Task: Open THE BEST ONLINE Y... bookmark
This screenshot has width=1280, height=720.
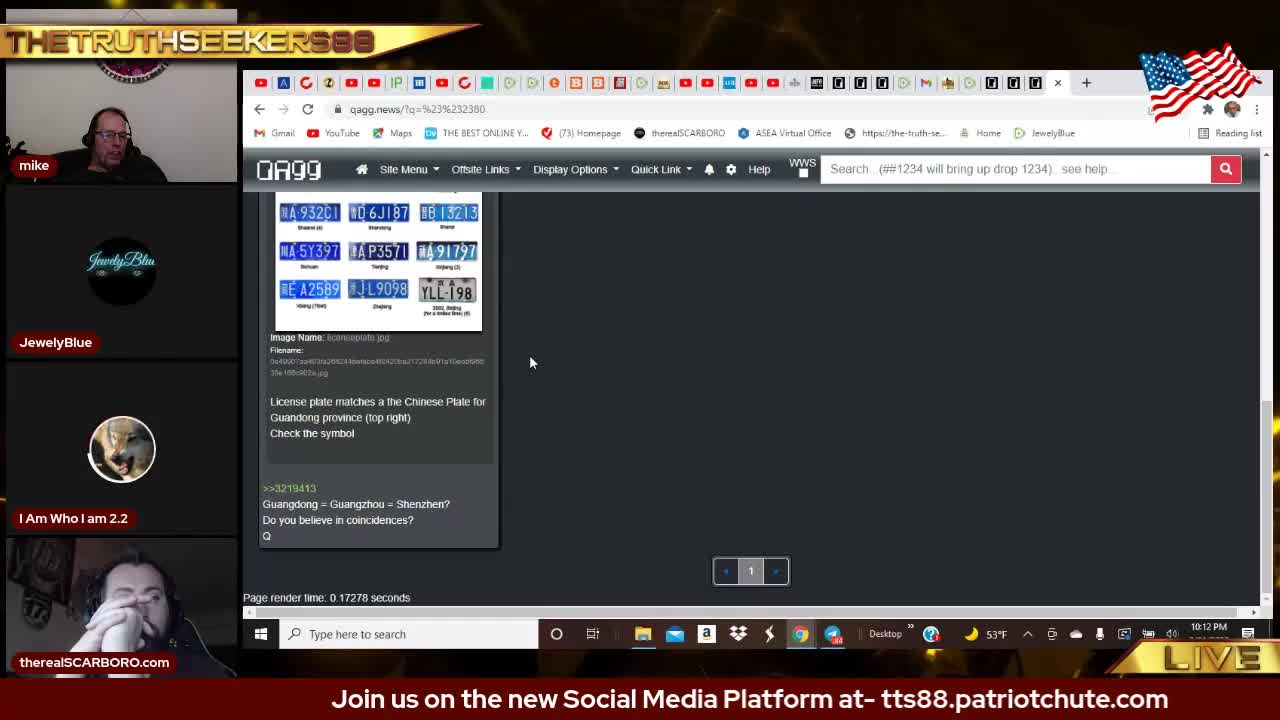Action: (x=476, y=133)
